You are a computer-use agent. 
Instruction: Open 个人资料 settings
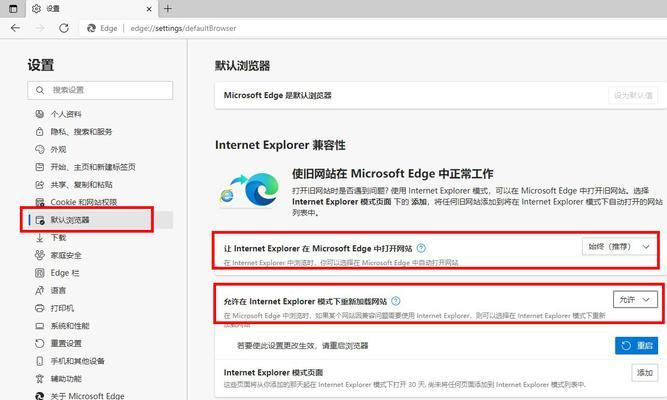[x=66, y=114]
